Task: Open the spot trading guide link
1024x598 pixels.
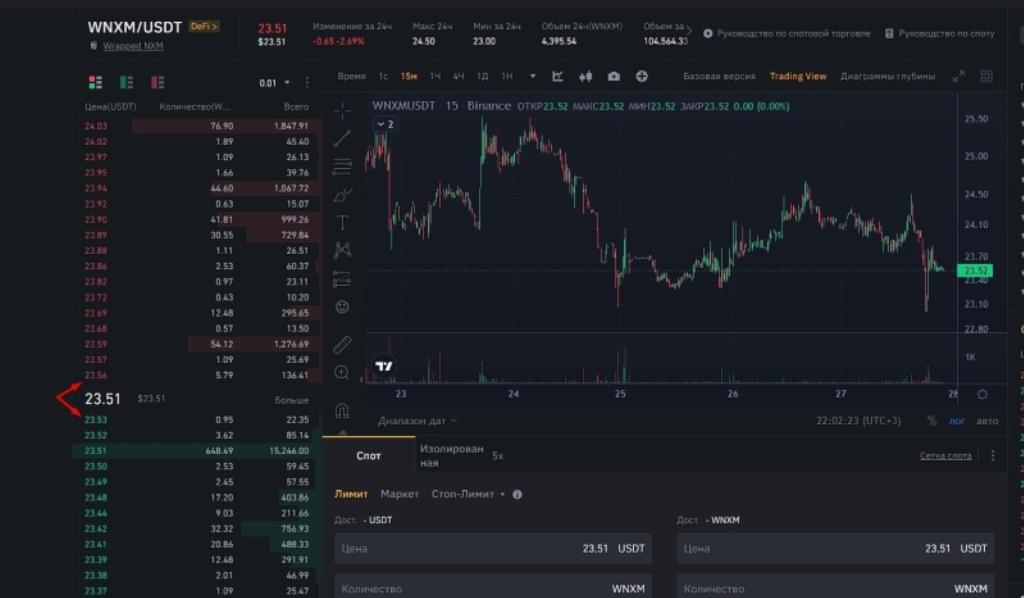Action: click(787, 33)
